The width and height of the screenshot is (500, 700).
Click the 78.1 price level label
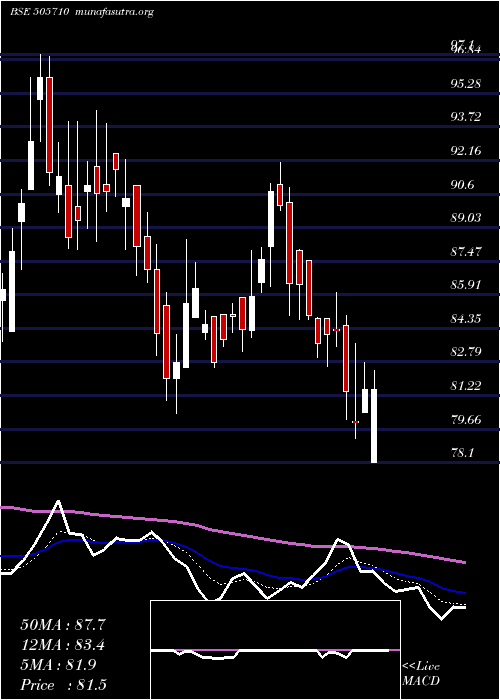tap(462, 453)
